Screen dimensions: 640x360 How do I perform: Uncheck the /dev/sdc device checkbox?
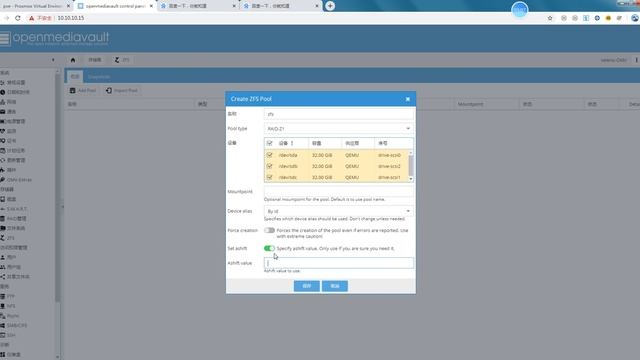click(269, 177)
